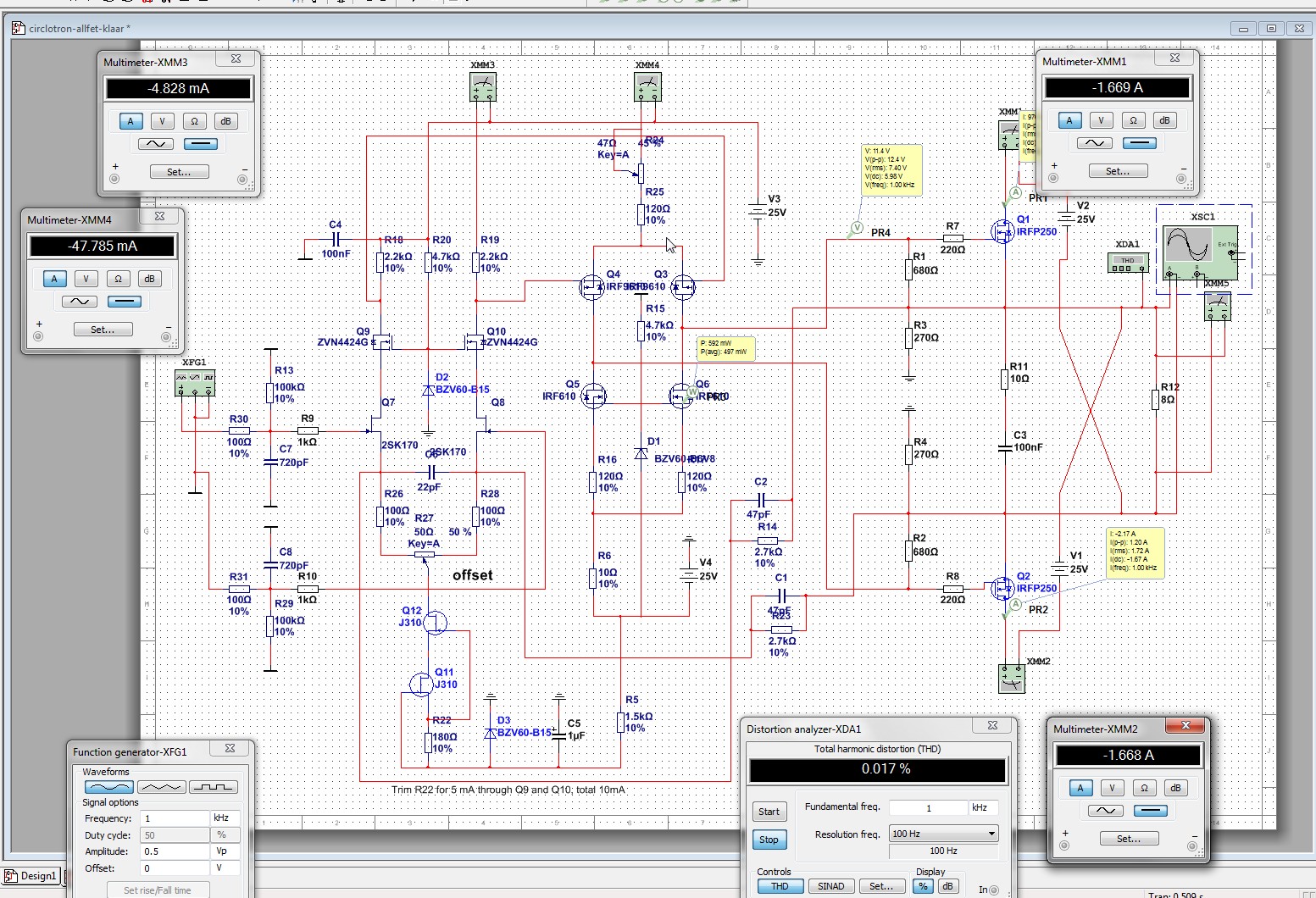Switch Multimeter-XMM4 to DC measurement mode
The image size is (1316, 898).
125,302
